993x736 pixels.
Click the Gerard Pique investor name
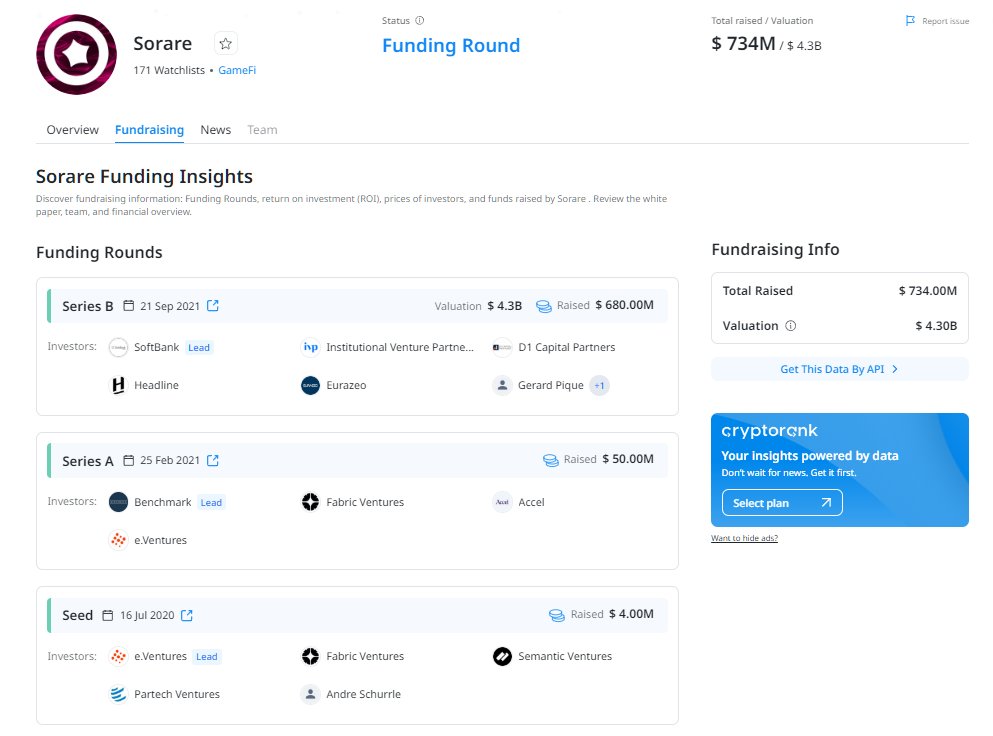point(551,385)
